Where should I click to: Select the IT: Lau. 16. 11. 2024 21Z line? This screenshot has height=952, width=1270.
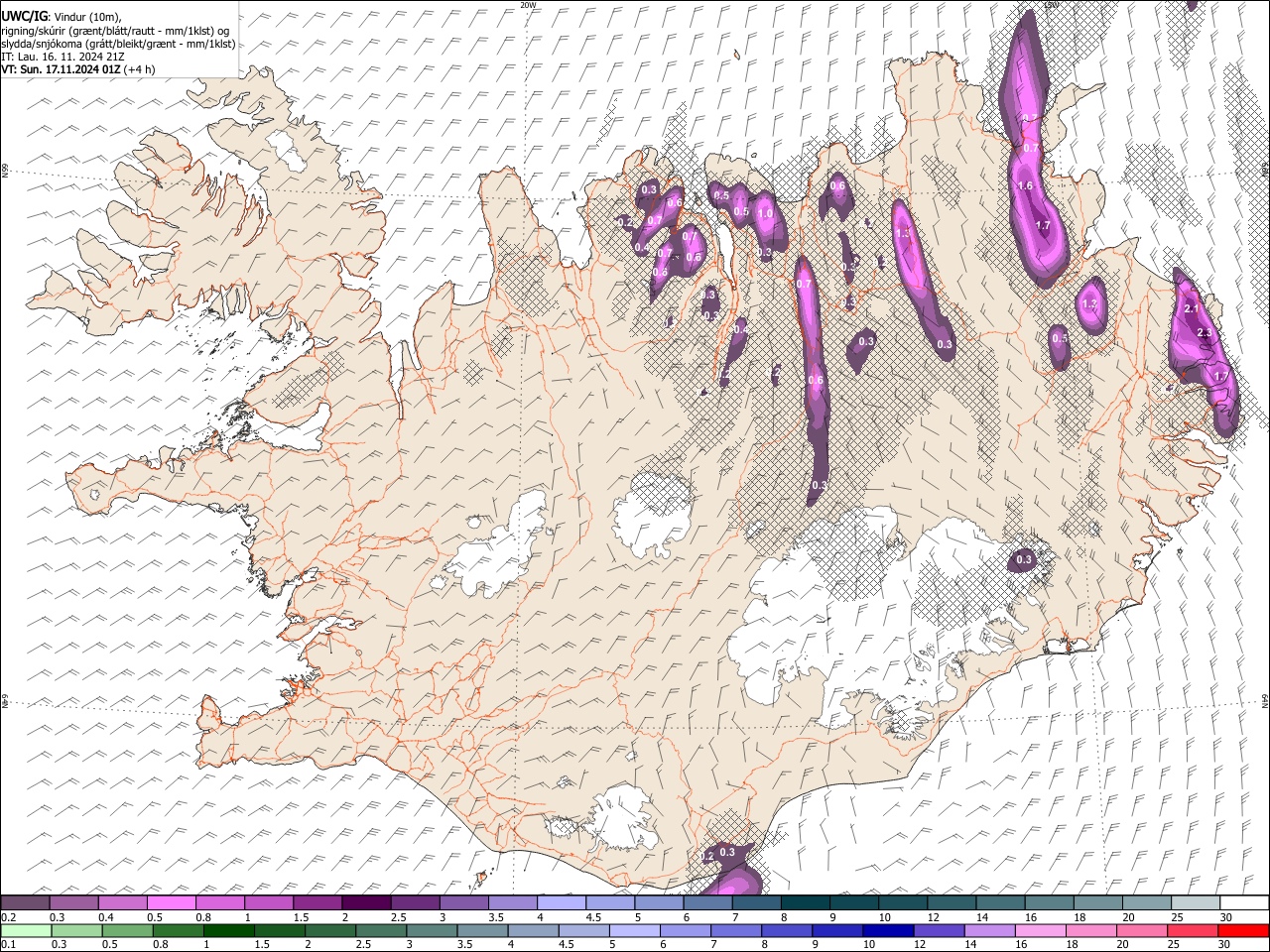coord(63,57)
